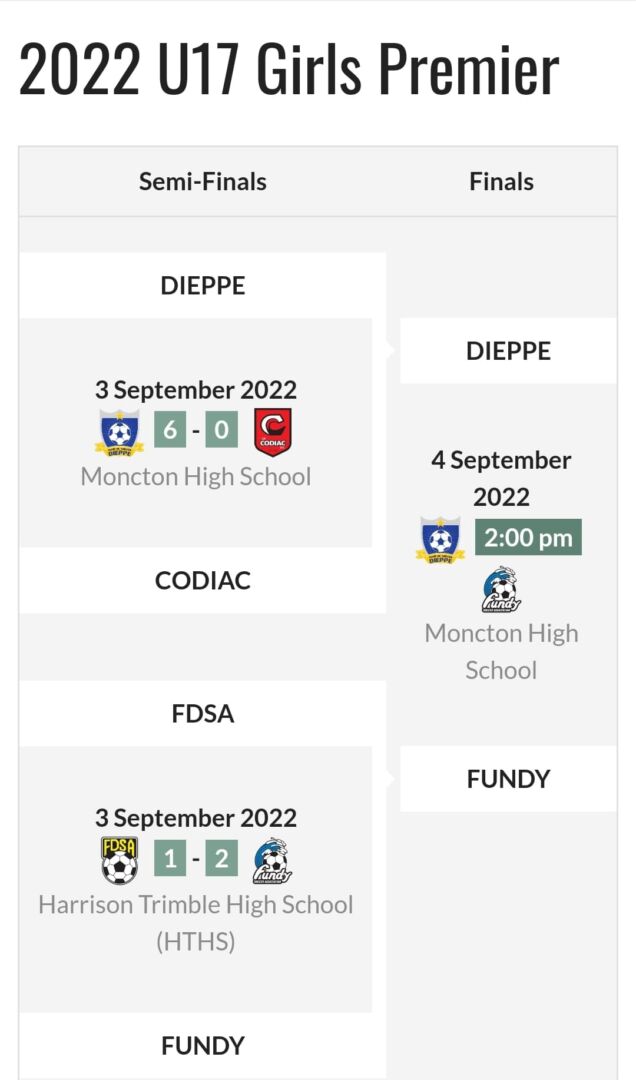Click the FDSA soccer ball logo
636x1080 pixels.
tap(120, 860)
